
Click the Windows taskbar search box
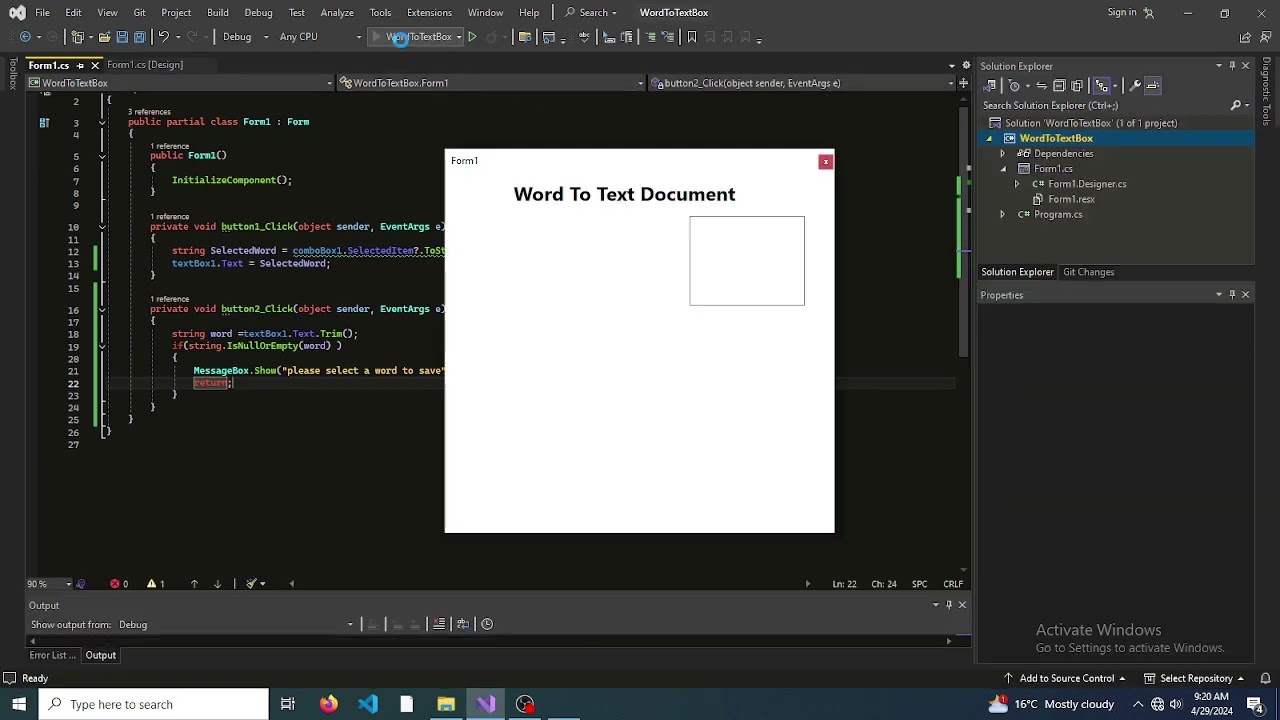pos(154,704)
